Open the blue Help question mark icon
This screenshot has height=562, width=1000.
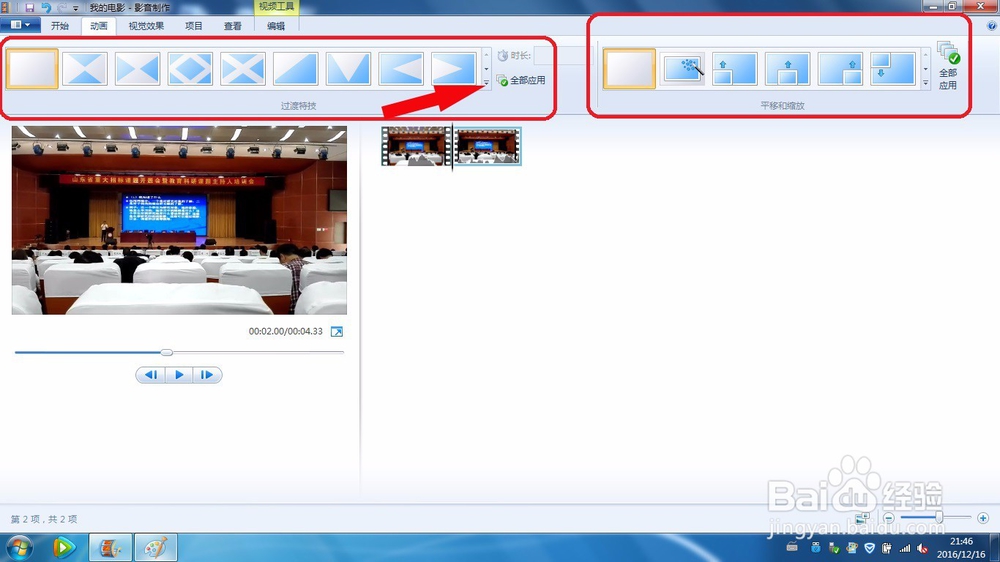992,26
